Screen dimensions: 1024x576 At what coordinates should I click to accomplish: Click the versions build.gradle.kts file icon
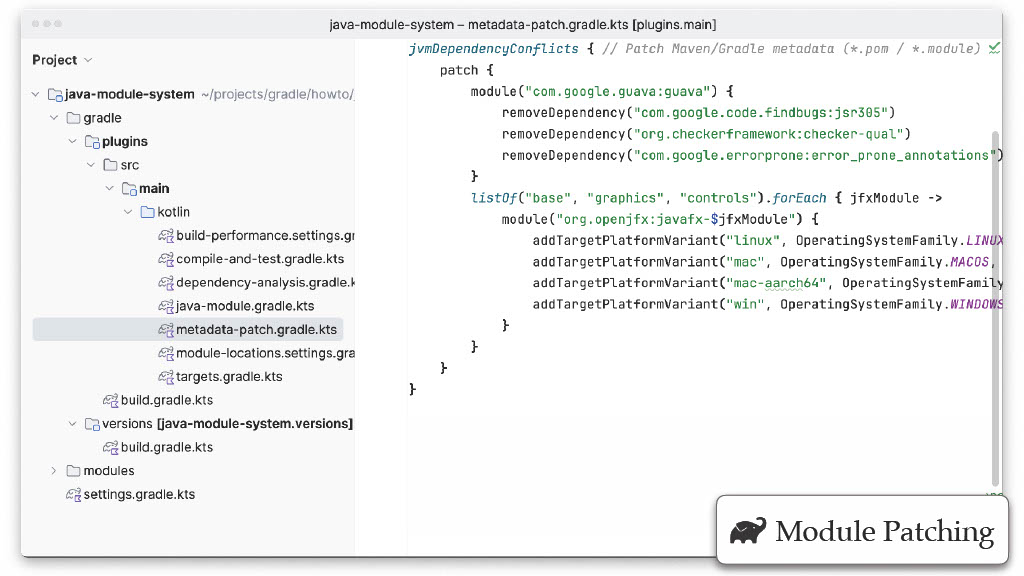(110, 447)
